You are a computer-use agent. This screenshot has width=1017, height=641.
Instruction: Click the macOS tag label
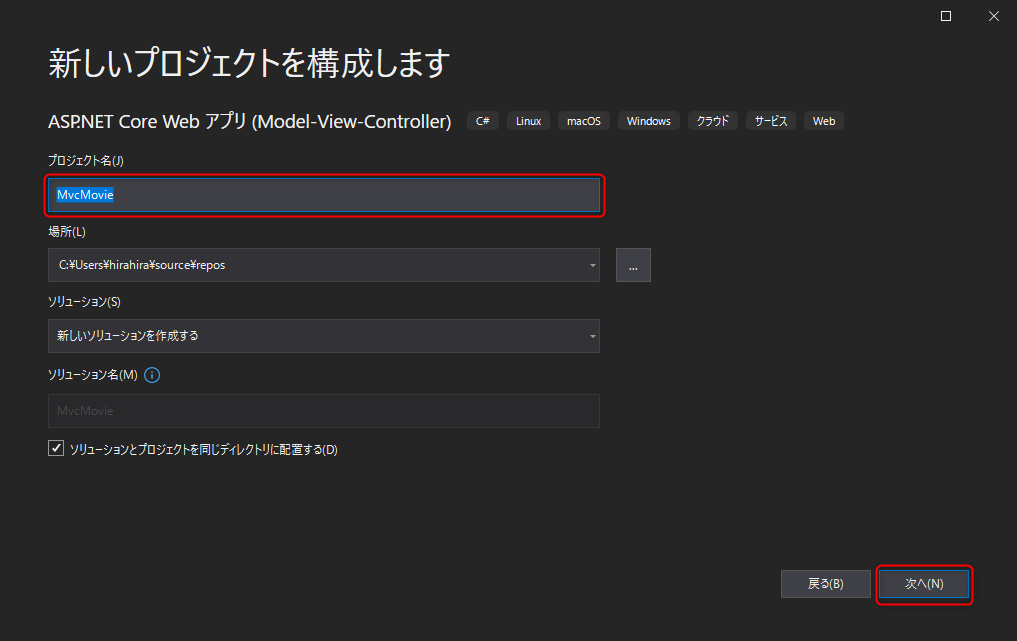point(584,121)
